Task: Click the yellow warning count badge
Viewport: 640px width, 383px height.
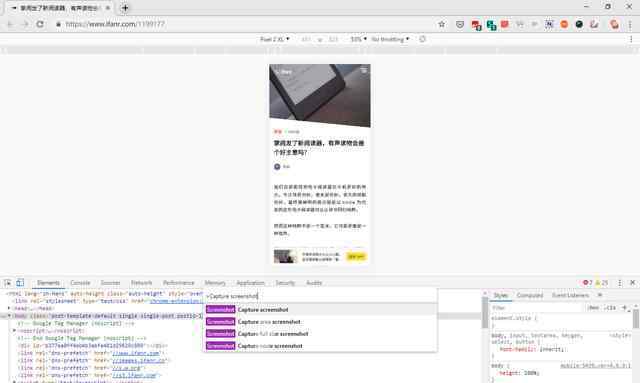Action: [x=602, y=283]
